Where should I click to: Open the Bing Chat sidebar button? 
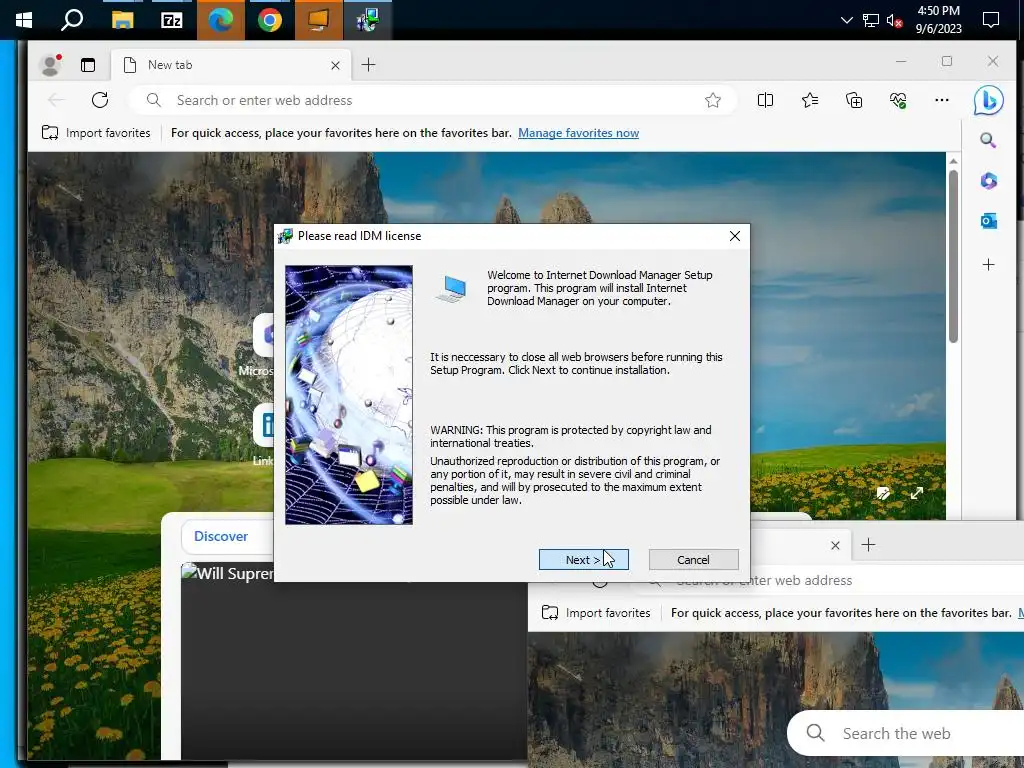(988, 101)
